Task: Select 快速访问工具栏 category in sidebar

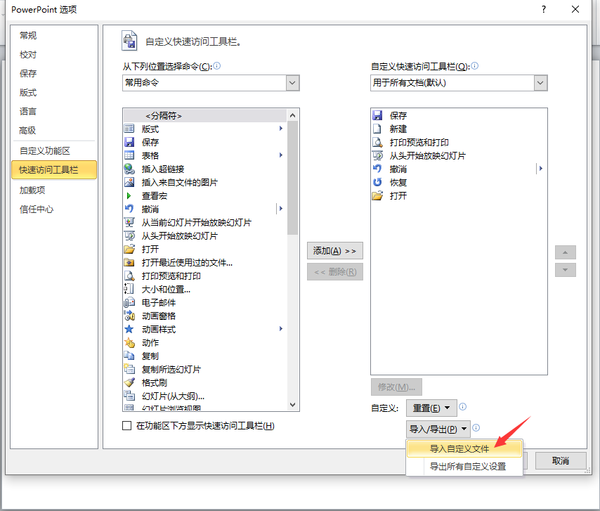Action: pyautogui.click(x=54, y=170)
